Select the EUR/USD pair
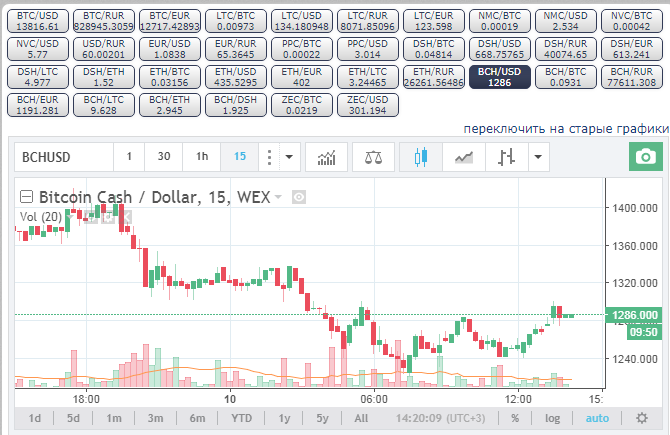The height and width of the screenshot is (435, 670). [x=170, y=49]
